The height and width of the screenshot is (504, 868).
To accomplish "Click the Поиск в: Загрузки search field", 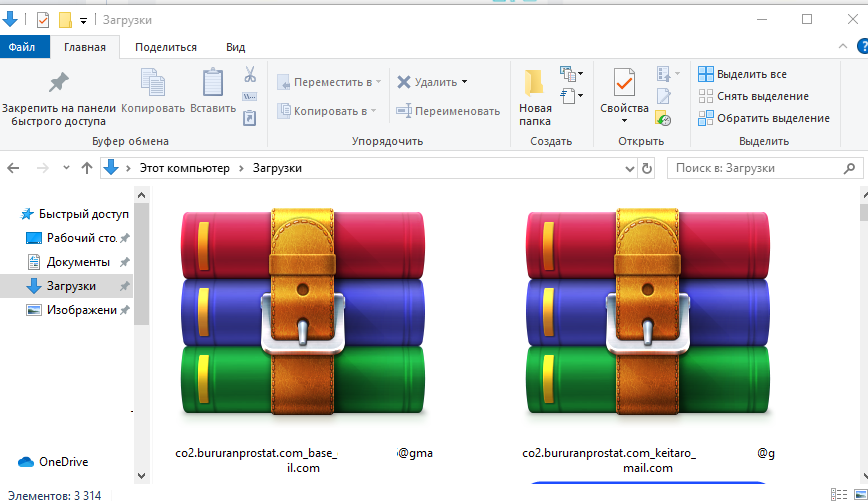I will click(x=765, y=168).
